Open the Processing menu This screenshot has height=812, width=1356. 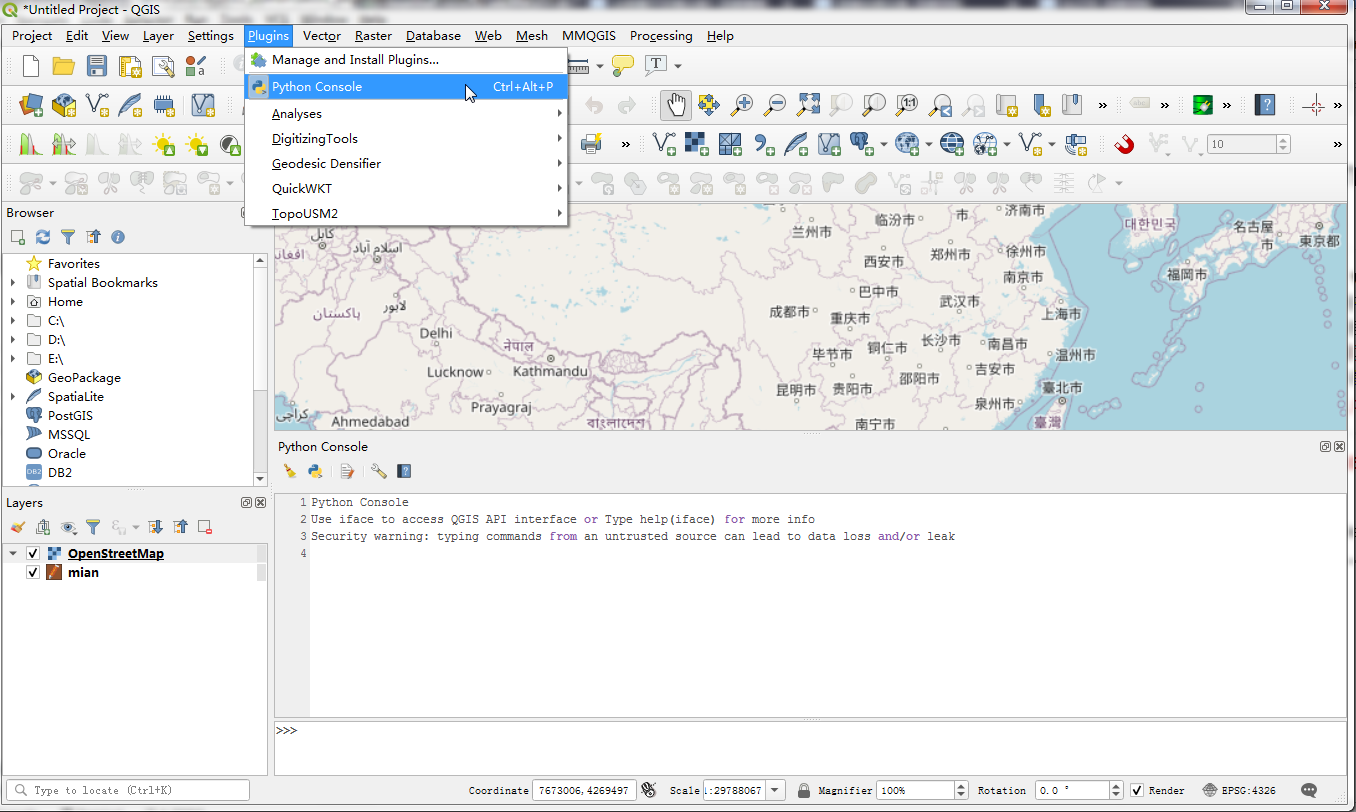(661, 36)
